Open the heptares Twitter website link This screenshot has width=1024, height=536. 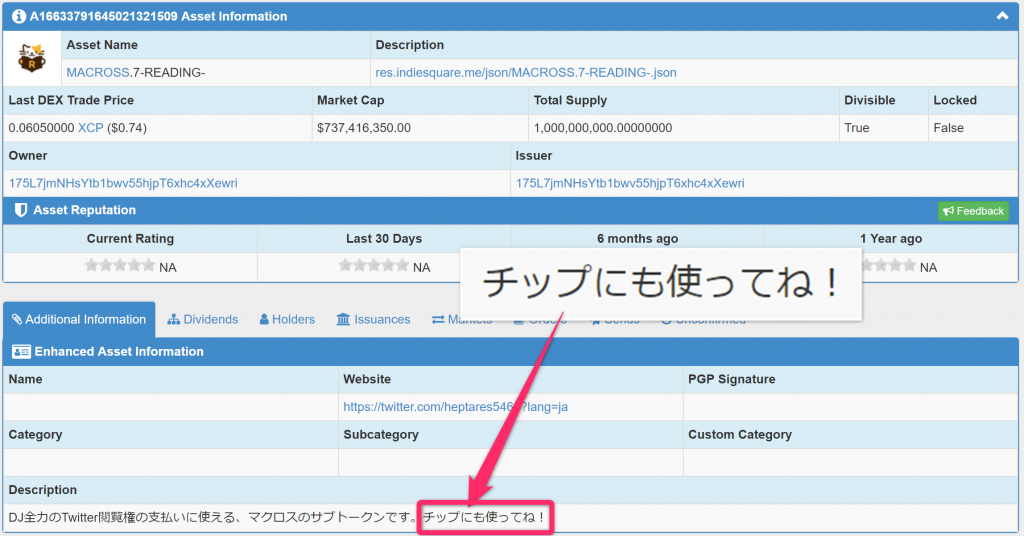[455, 407]
